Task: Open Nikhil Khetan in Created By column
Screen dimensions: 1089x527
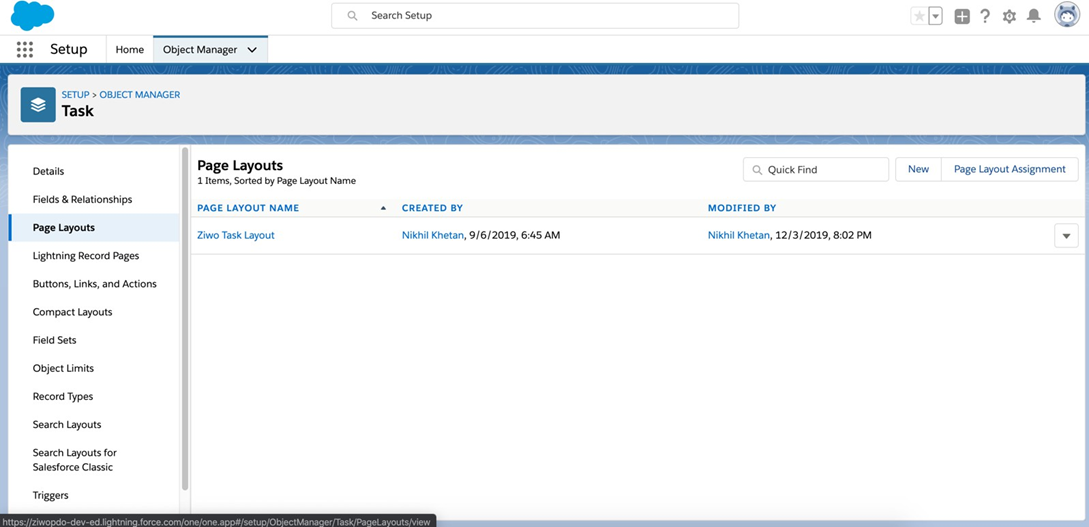Action: (x=433, y=235)
